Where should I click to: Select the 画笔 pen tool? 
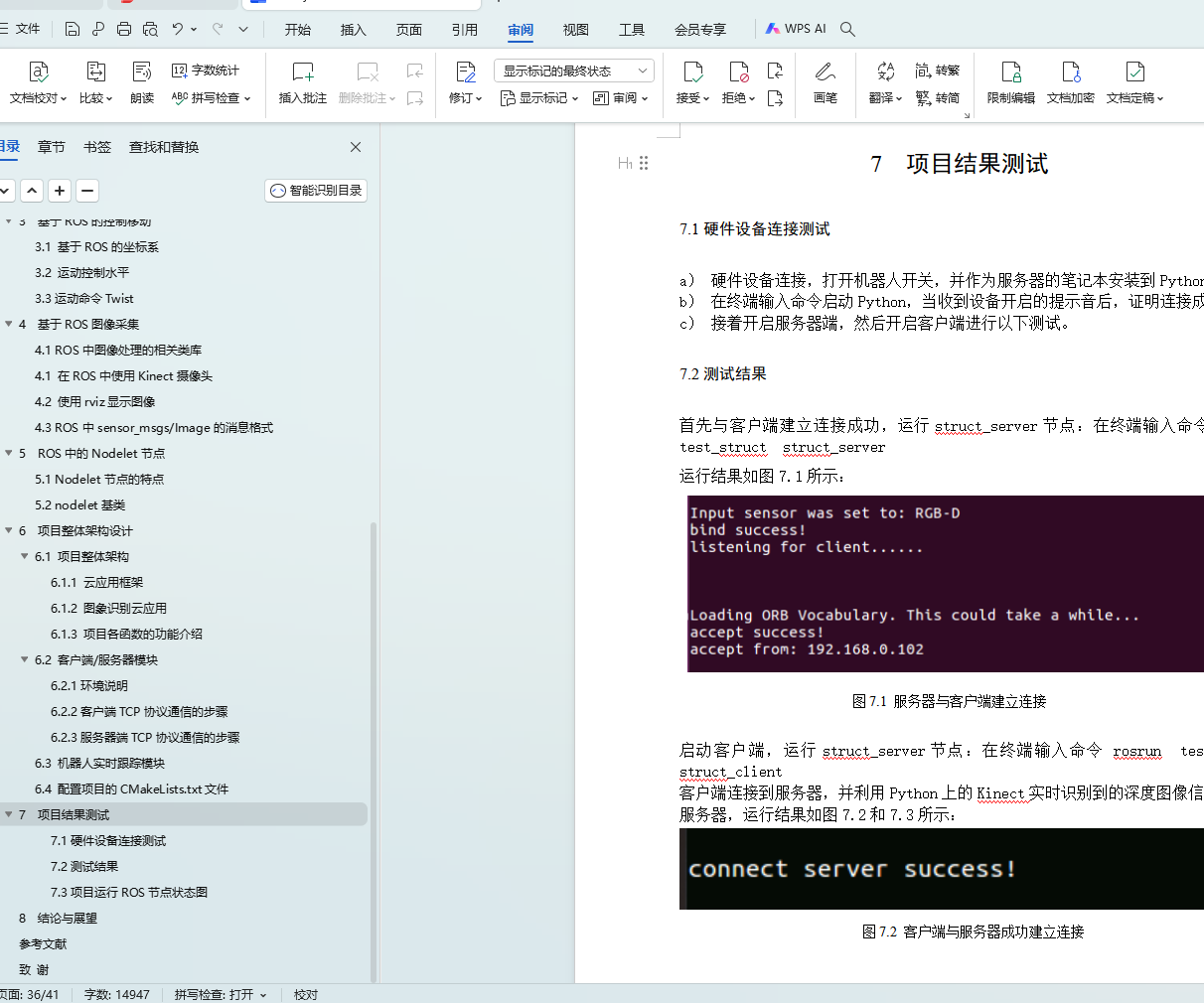(x=826, y=82)
